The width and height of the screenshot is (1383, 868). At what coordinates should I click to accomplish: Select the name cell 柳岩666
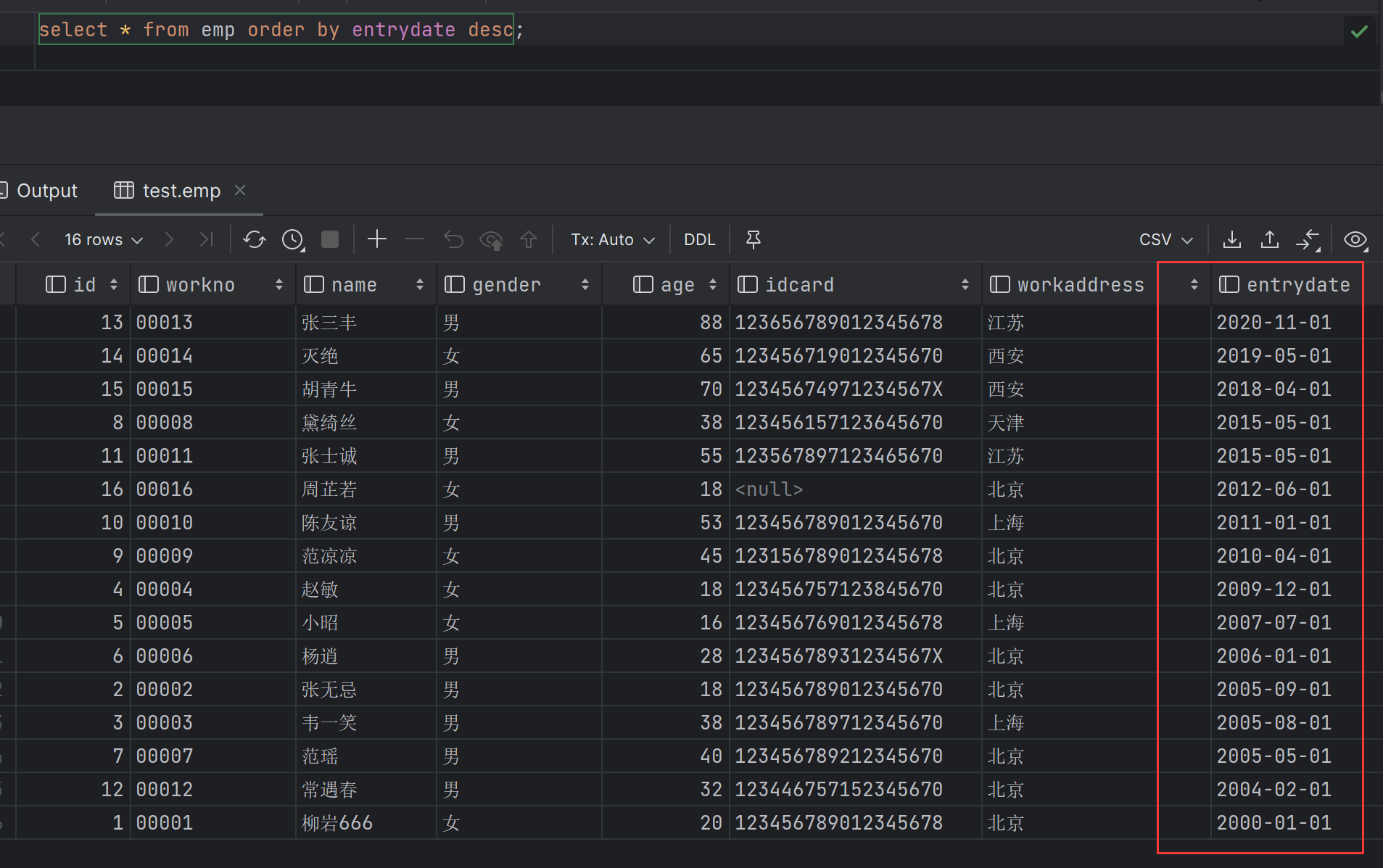(366, 822)
